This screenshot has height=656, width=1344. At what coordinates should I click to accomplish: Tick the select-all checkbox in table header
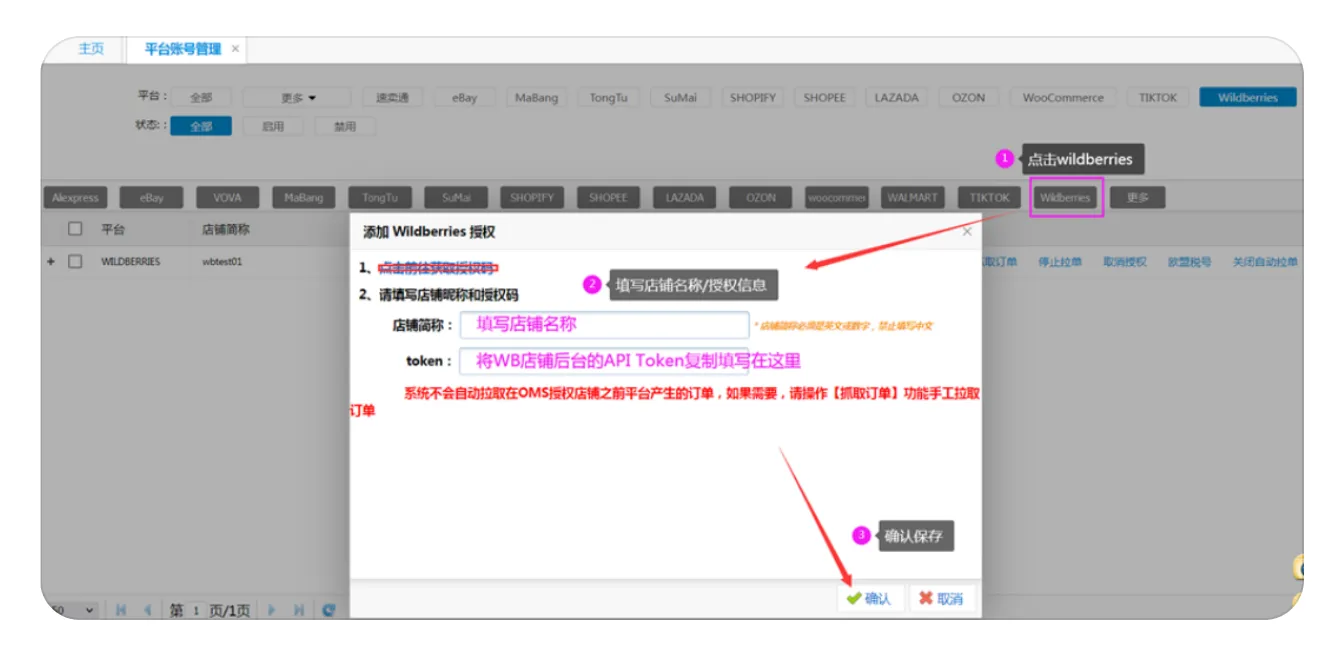pos(75,229)
